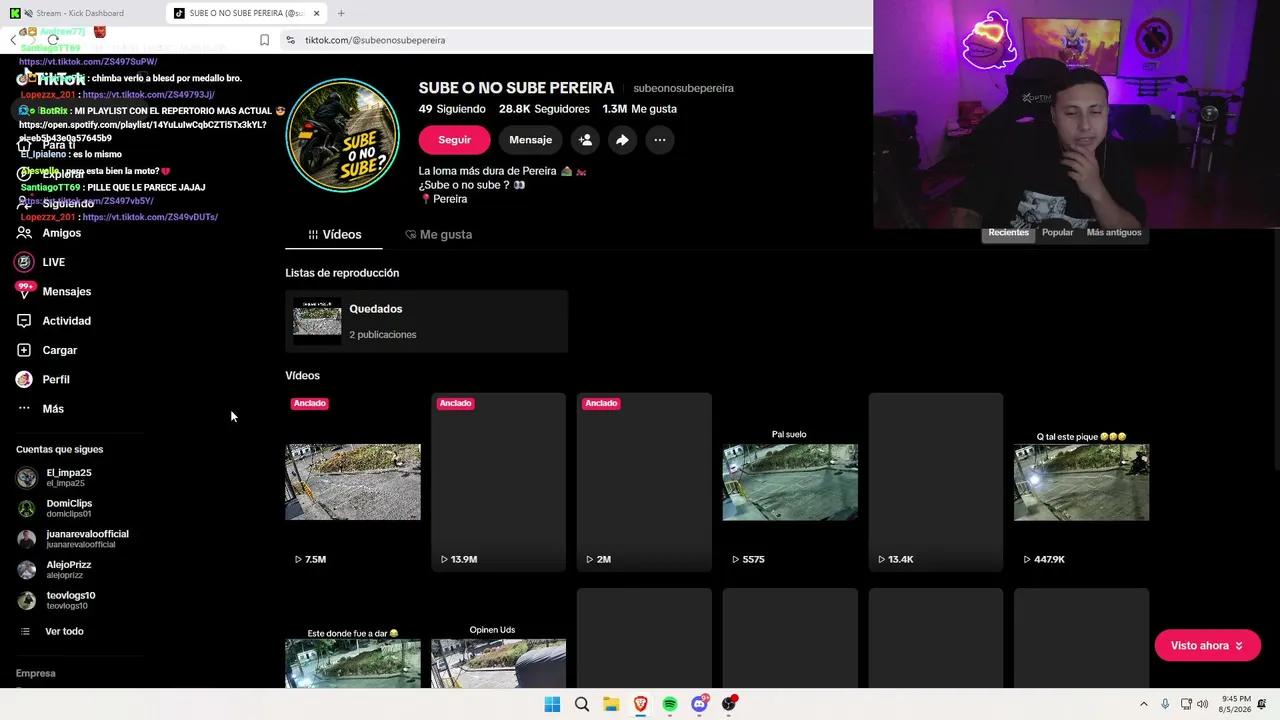The image size is (1280, 720).
Task: Open the 28.8K Seguidores list
Action: (x=544, y=109)
